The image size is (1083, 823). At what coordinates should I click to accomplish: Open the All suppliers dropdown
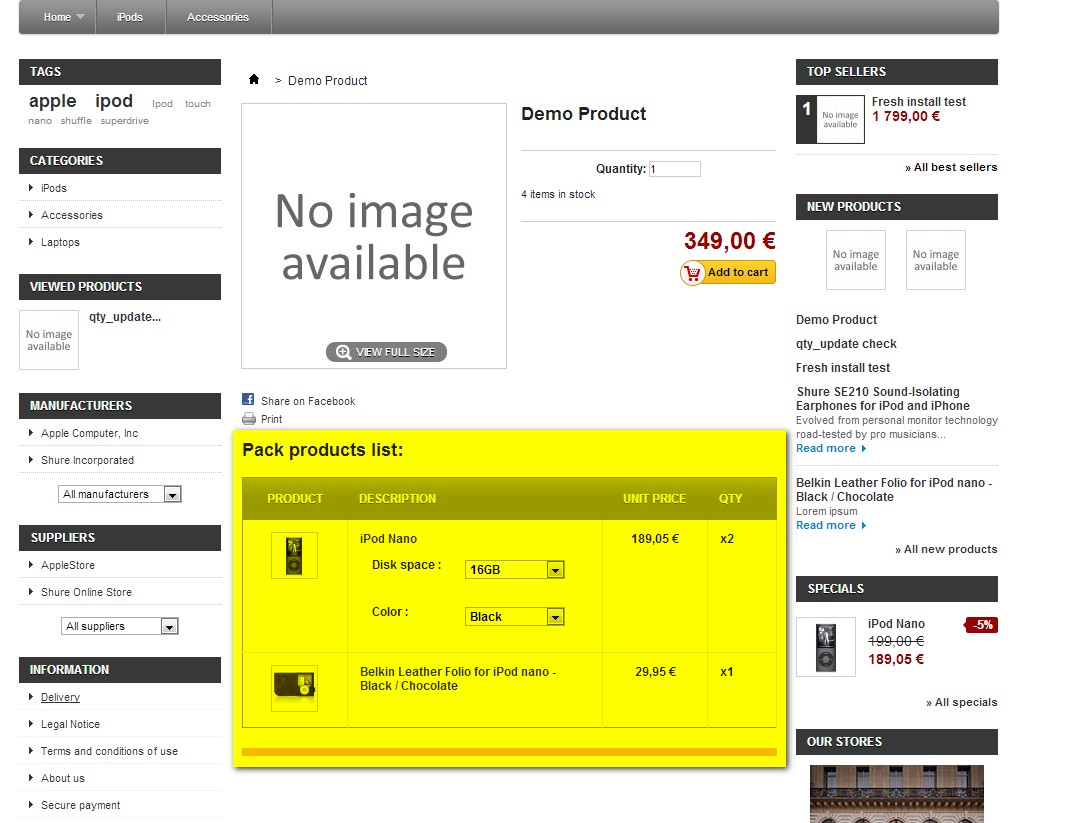click(119, 626)
